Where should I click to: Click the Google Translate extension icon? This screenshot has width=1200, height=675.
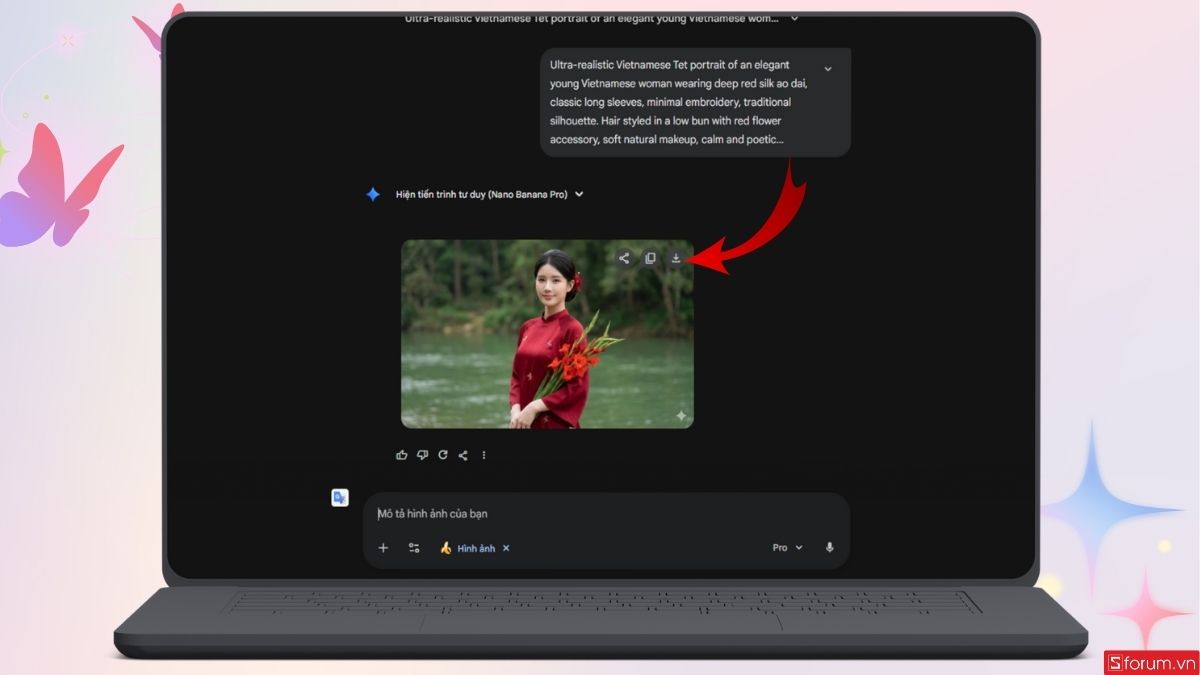(x=340, y=498)
